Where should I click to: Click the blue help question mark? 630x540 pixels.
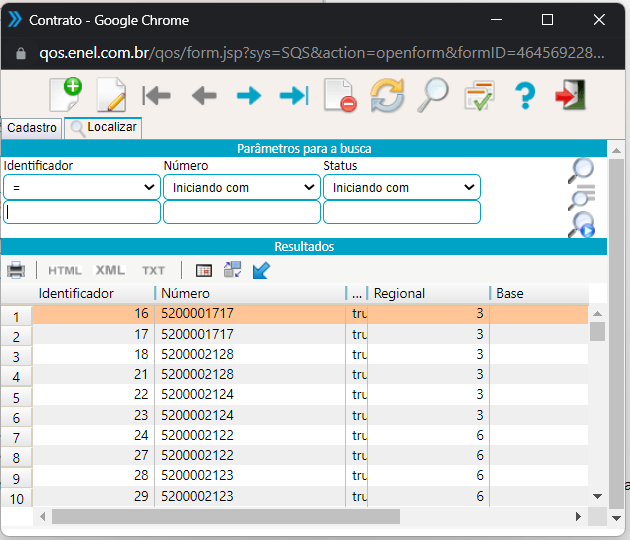[x=525, y=96]
